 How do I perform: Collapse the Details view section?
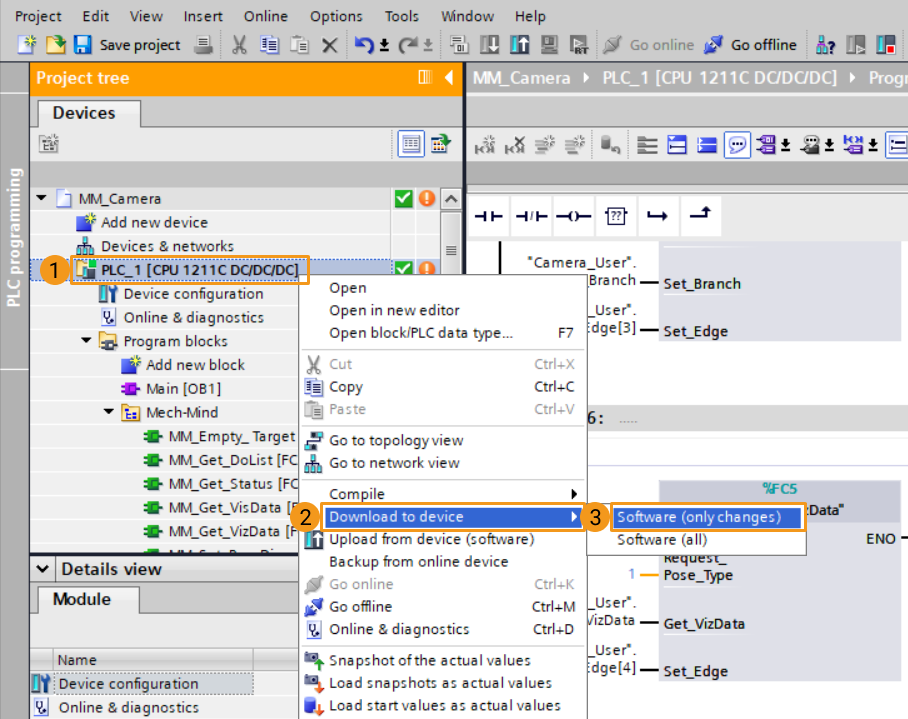tap(42, 569)
